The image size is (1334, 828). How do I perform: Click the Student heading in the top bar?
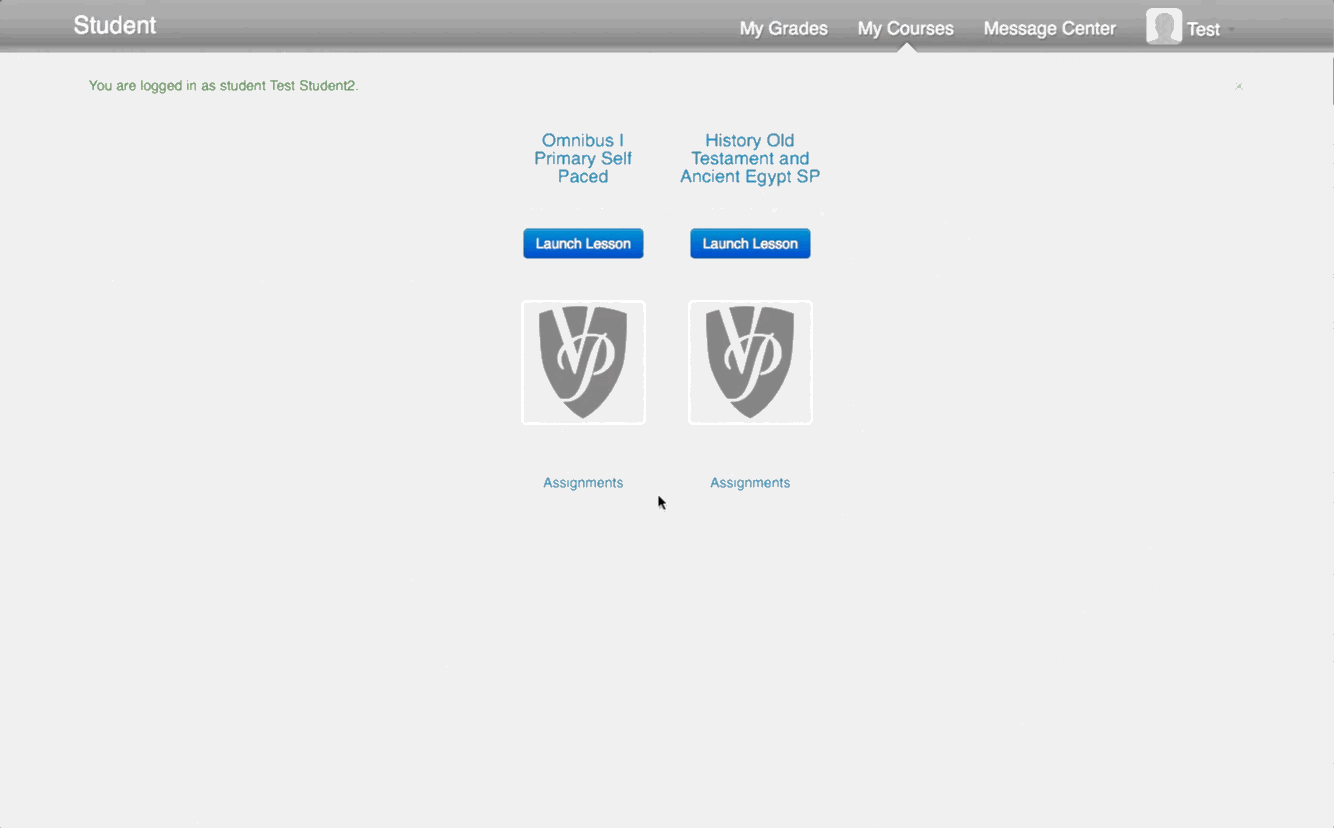point(115,26)
